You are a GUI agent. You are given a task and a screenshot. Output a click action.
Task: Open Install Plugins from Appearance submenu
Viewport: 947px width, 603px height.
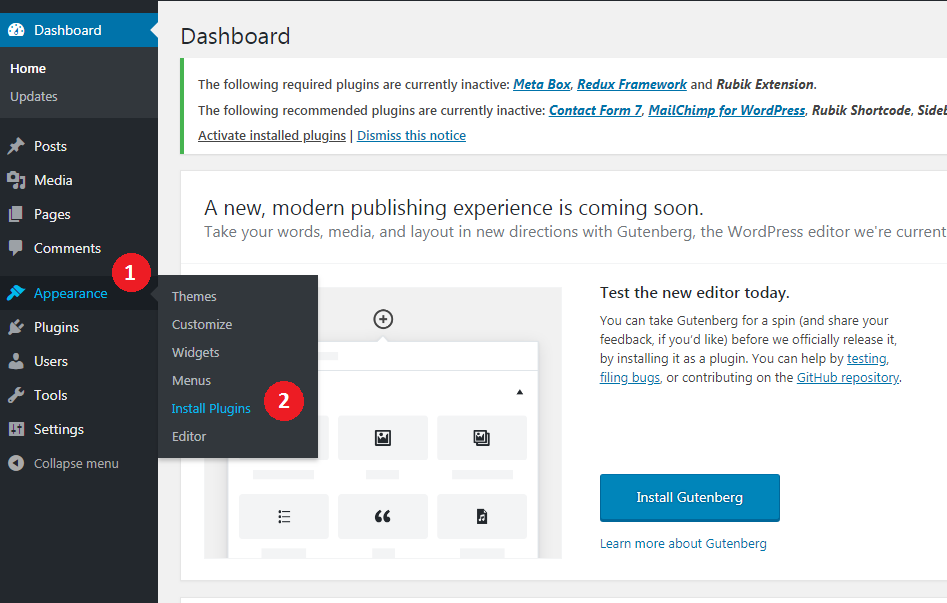click(211, 408)
